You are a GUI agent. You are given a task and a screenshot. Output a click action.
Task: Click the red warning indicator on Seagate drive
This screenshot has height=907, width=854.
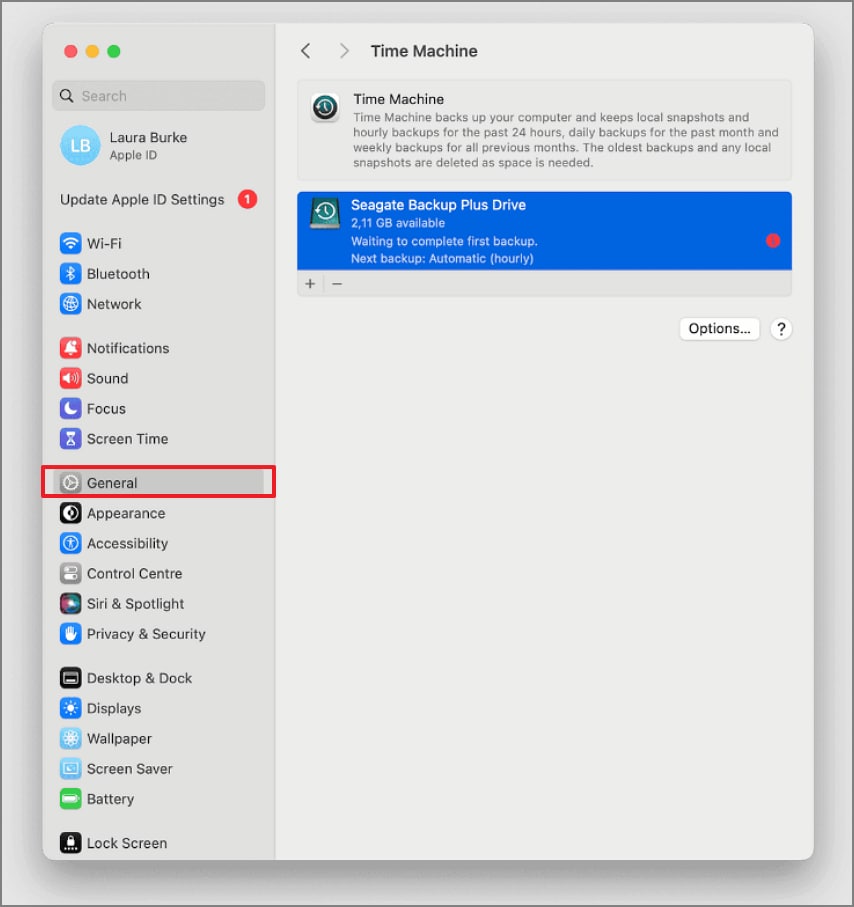click(773, 241)
